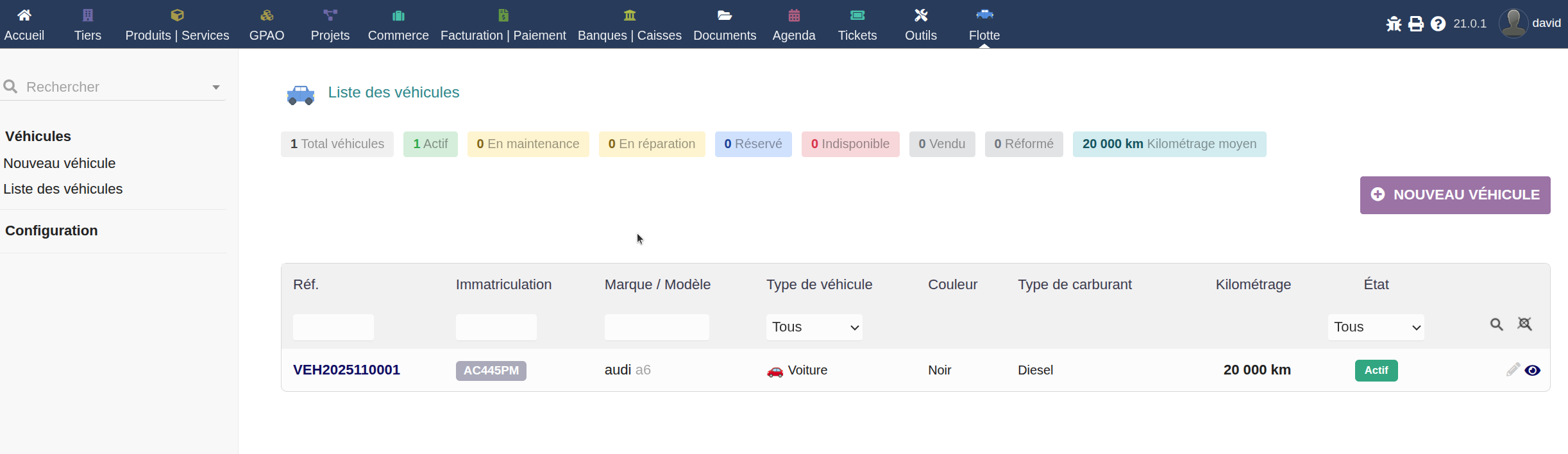Click the 1 Actif green badge
The width and height of the screenshot is (1568, 454).
[430, 144]
